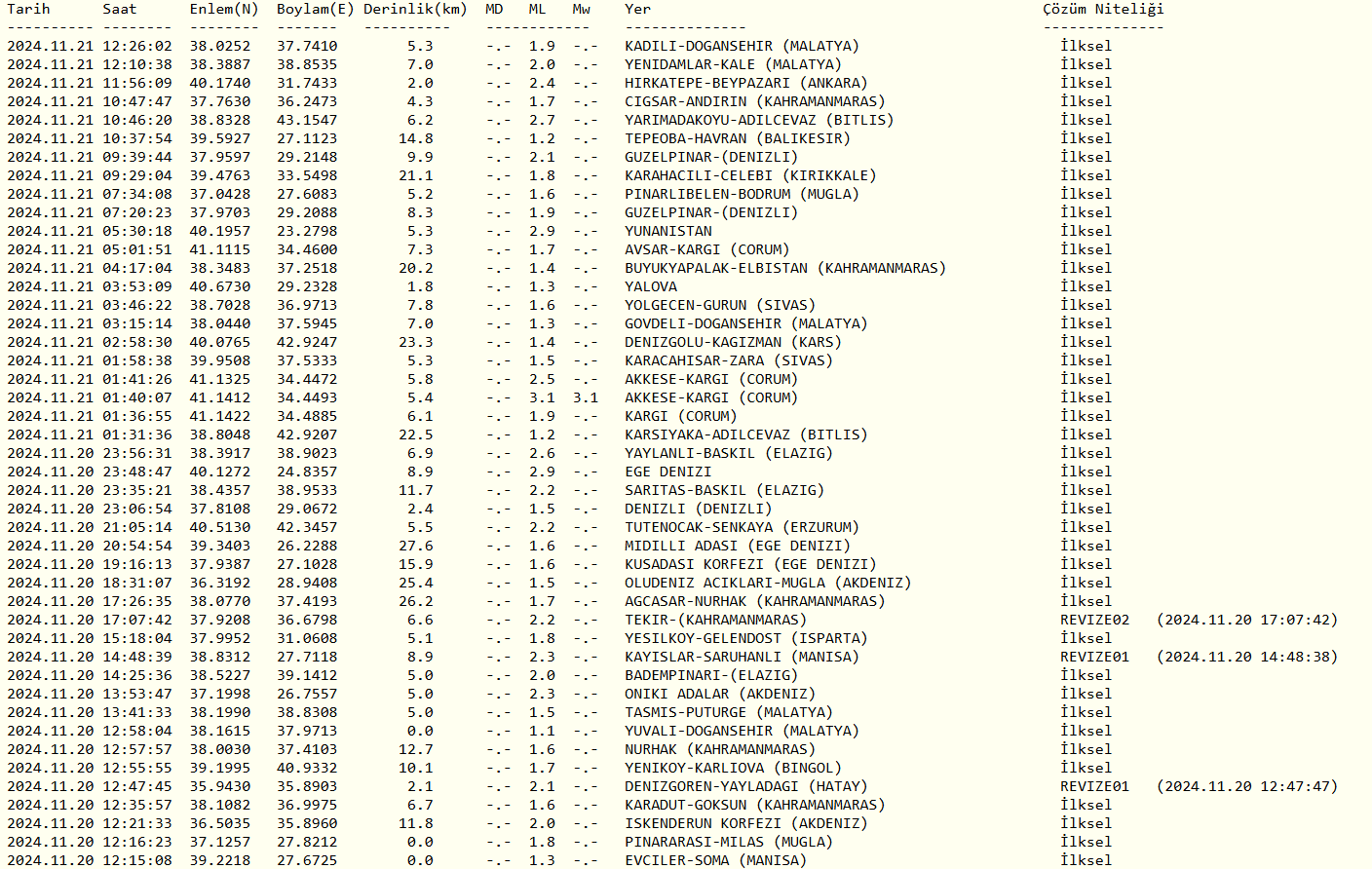Click EGE DENIZI at 23:48:47
Screen dimensions: 1372x869
667,472
